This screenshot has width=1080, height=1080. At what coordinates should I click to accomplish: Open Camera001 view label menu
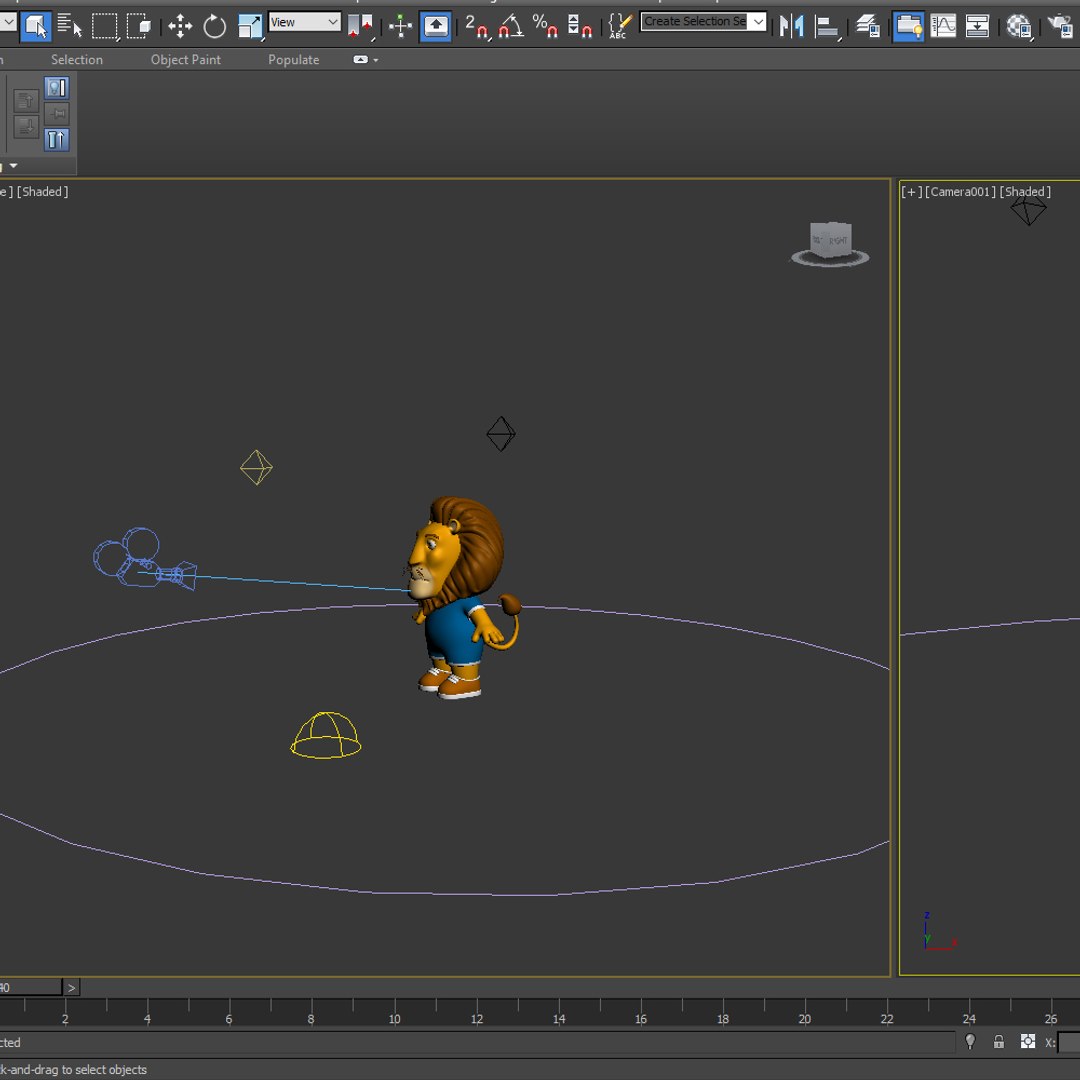click(961, 191)
